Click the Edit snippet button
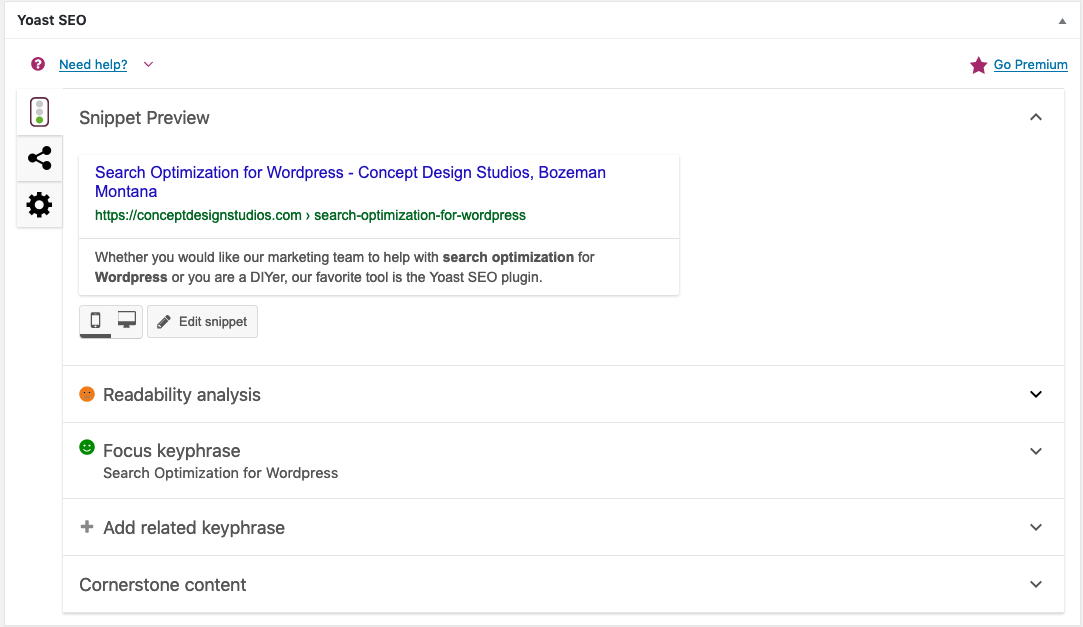The width and height of the screenshot is (1083, 627). 202,322
